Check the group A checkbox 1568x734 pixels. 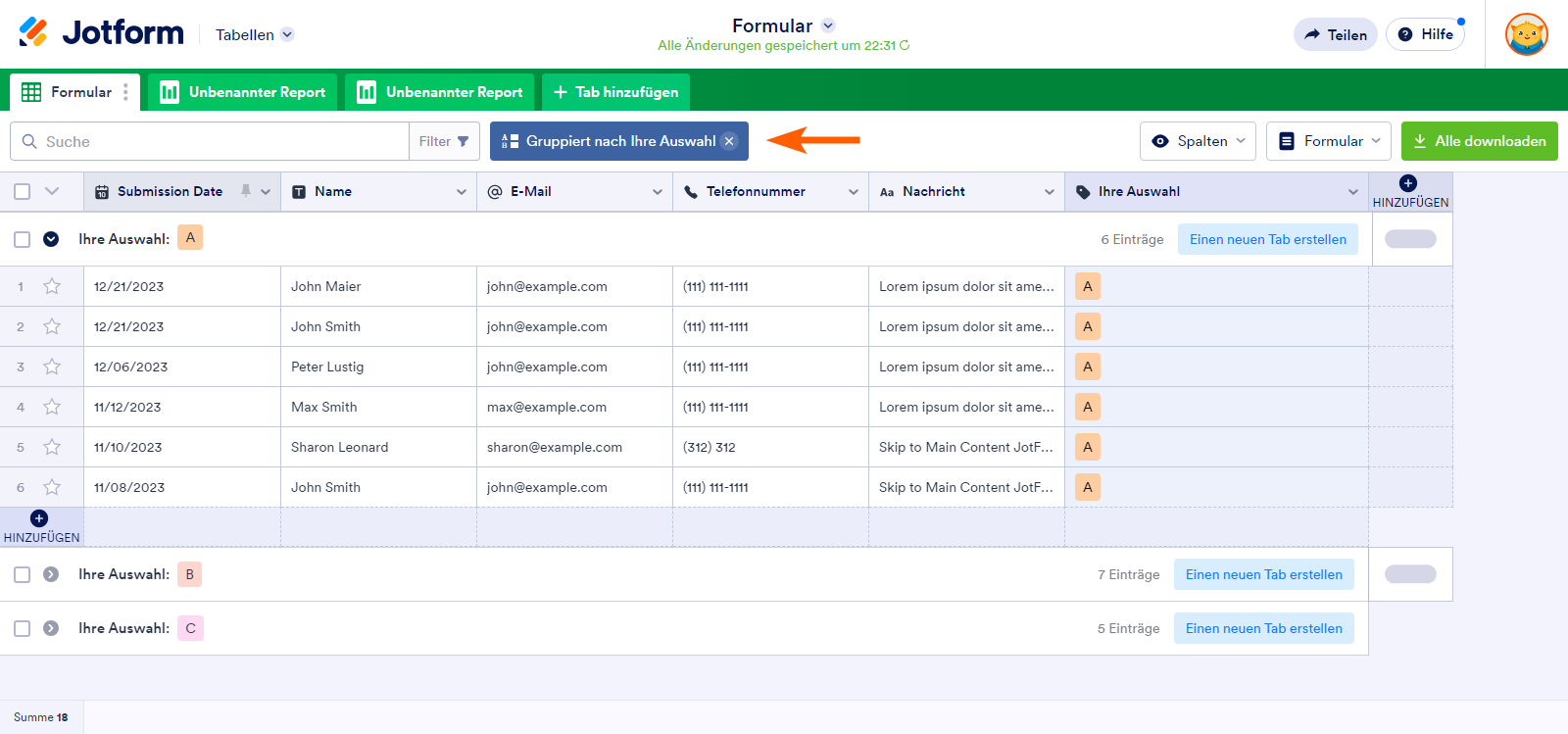click(x=23, y=239)
